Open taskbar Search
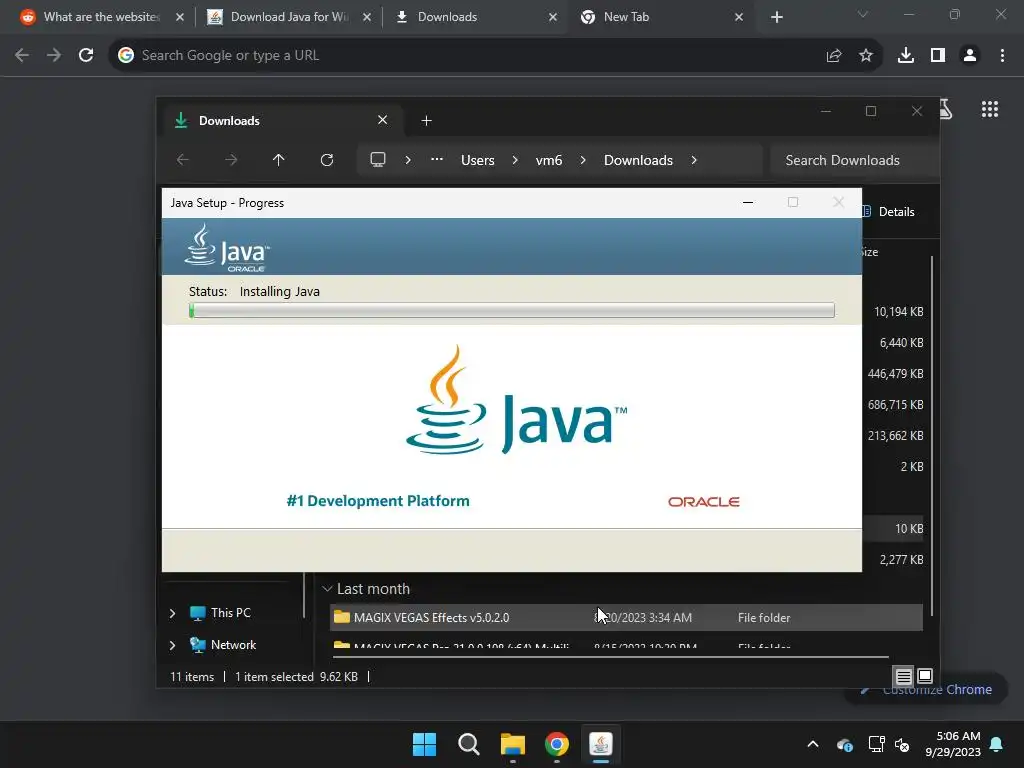The width and height of the screenshot is (1024, 768). pyautogui.click(x=468, y=744)
